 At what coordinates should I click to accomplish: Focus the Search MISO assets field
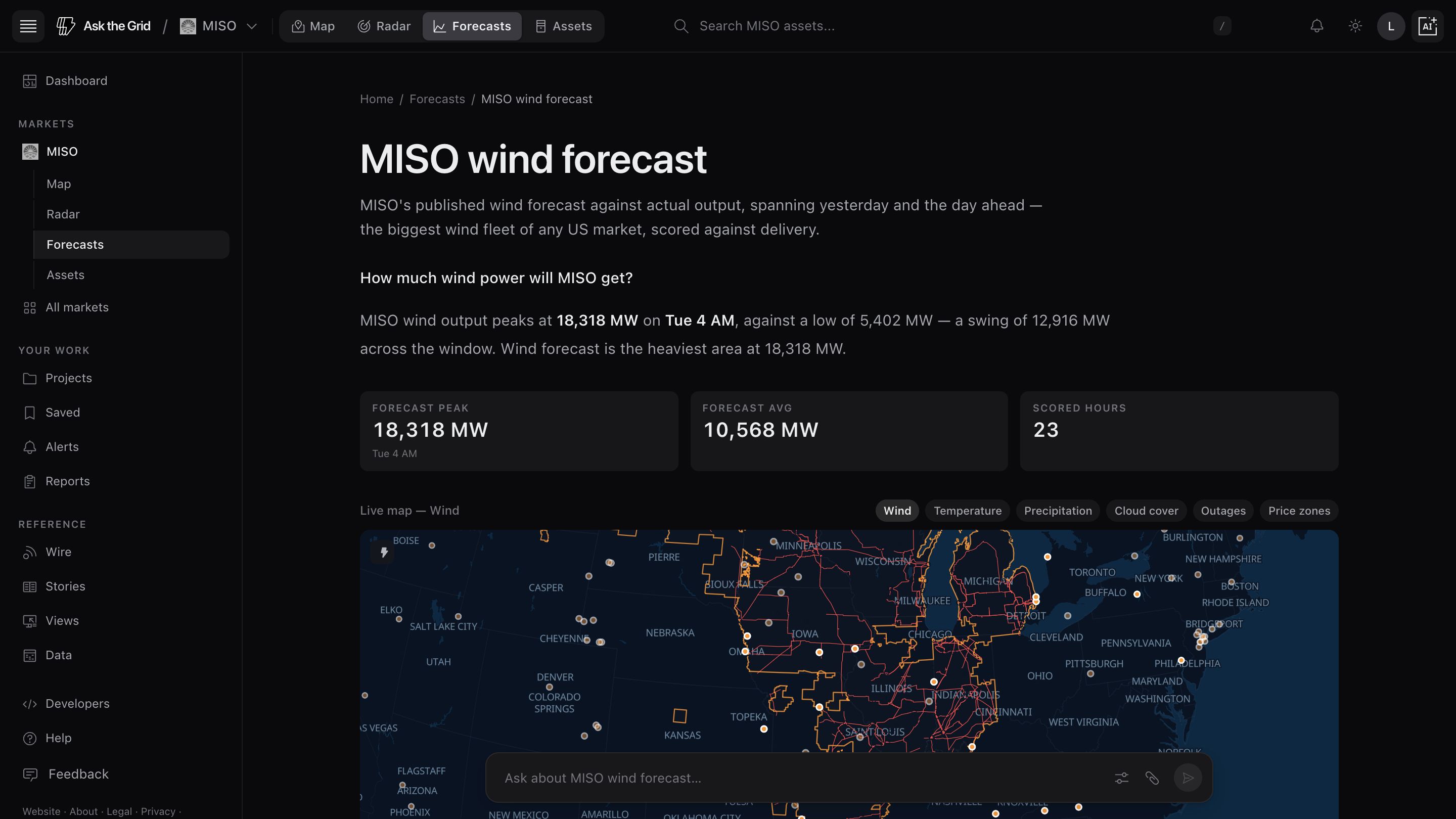coord(951,26)
